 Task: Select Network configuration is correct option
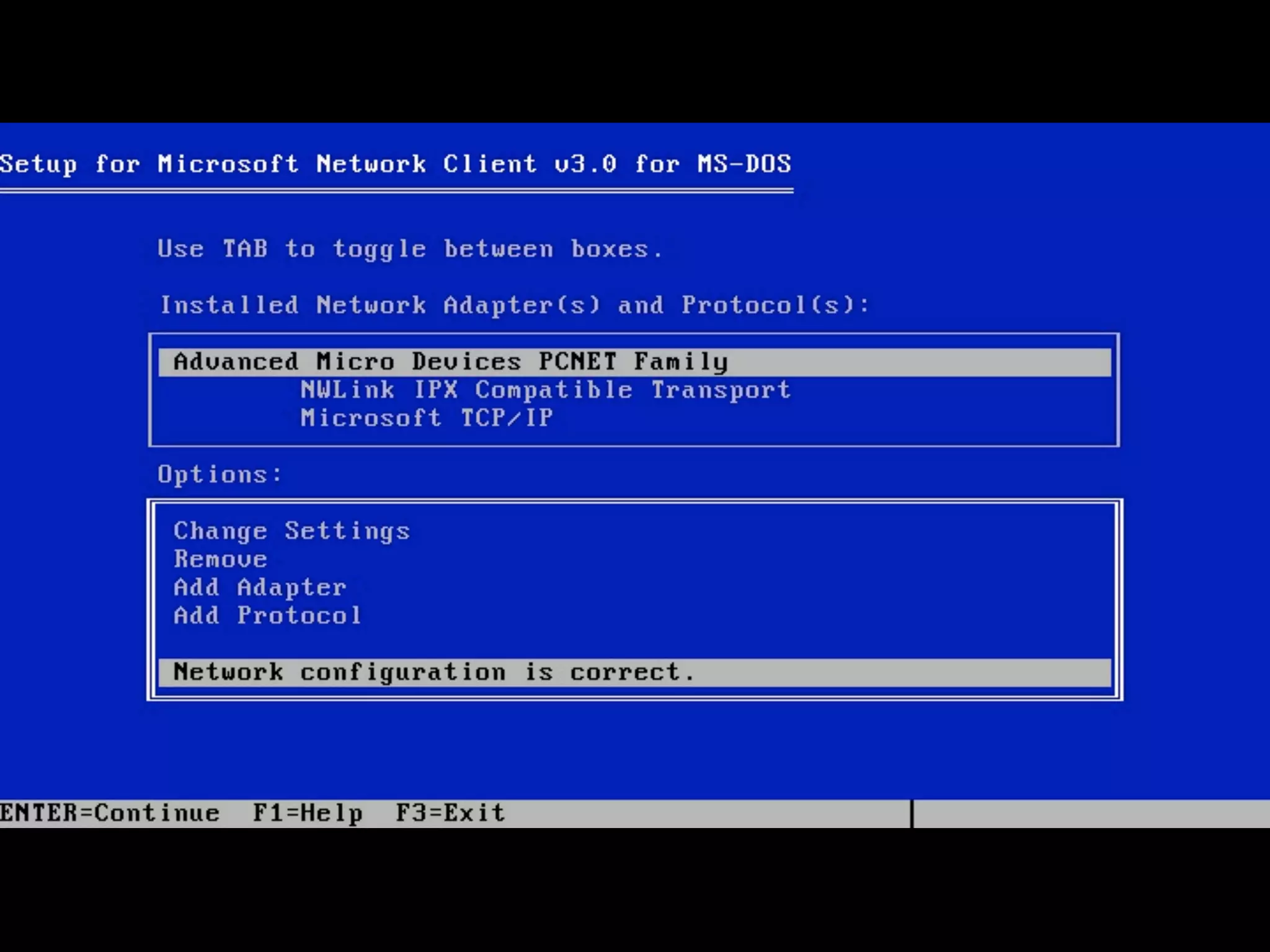coord(434,672)
